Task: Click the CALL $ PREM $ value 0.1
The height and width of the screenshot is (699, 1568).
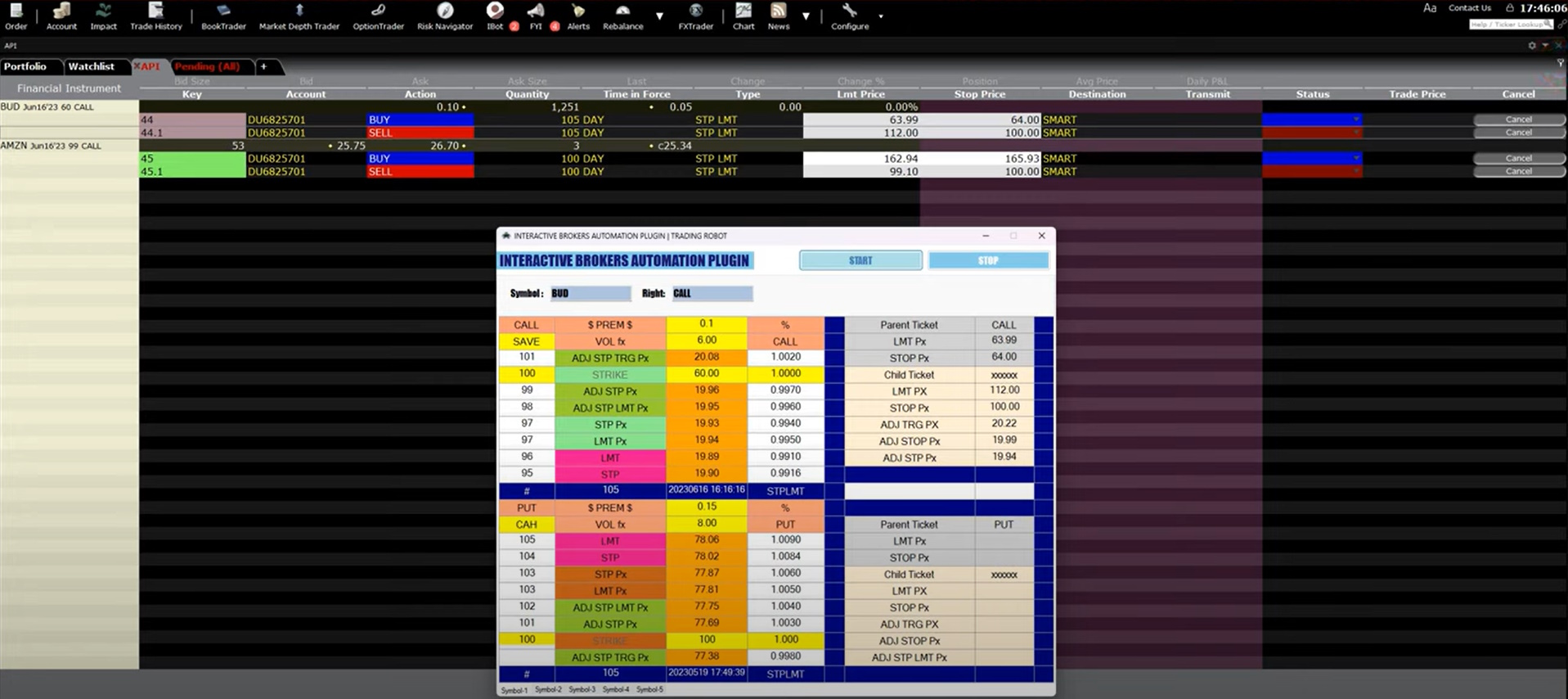Action: click(707, 324)
